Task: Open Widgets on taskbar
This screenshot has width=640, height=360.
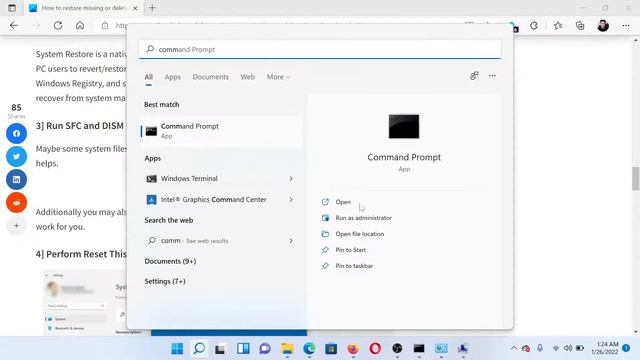Action: coord(243,349)
